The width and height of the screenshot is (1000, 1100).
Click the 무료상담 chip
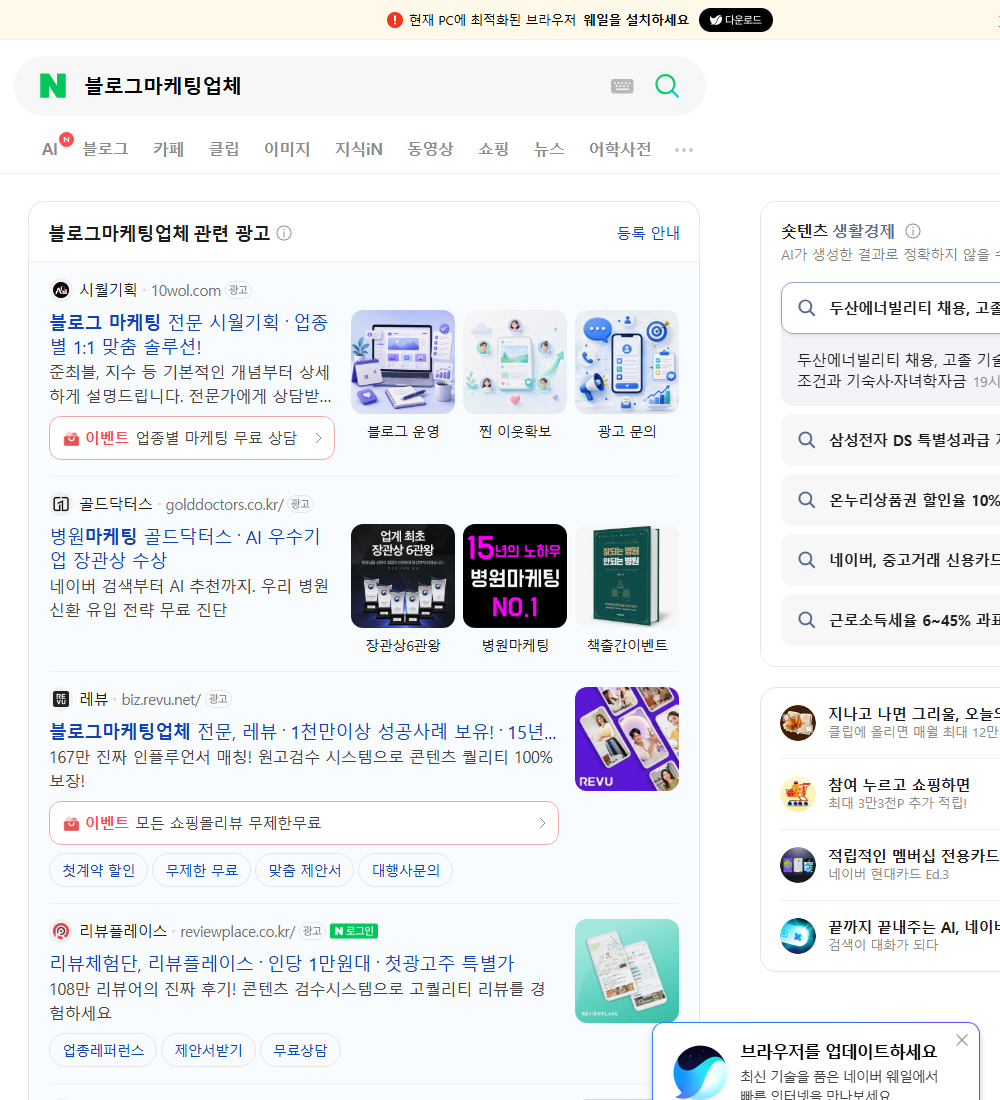tap(300, 1050)
